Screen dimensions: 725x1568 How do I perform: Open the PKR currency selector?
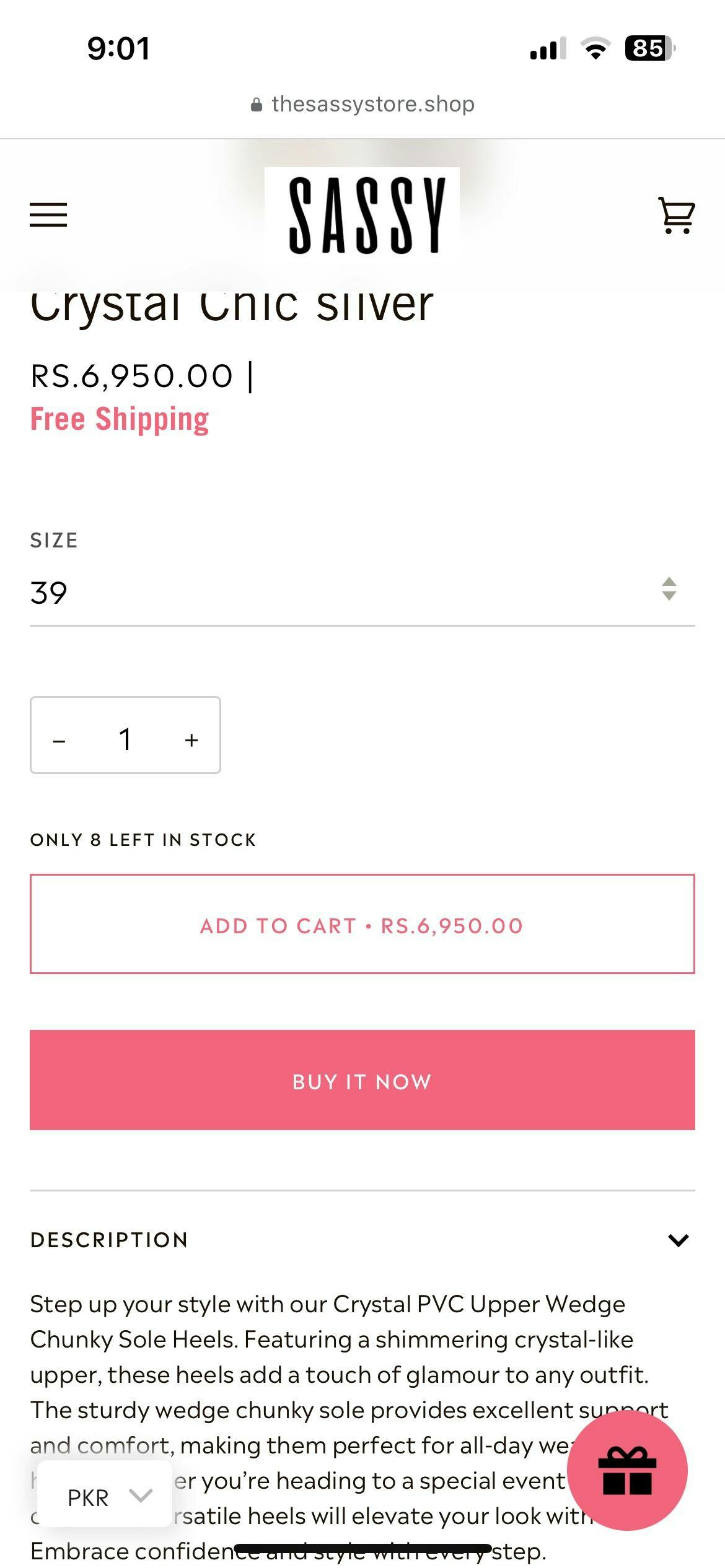click(105, 1496)
